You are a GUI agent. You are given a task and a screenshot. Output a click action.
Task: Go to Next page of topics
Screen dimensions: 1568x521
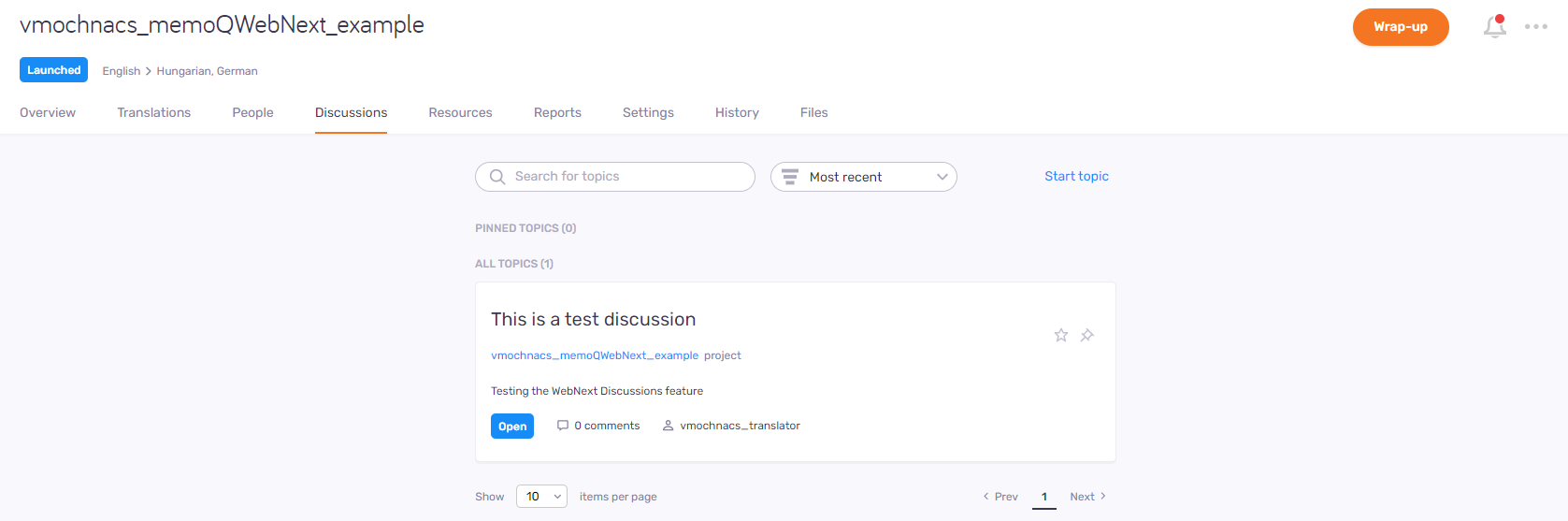tap(1087, 497)
